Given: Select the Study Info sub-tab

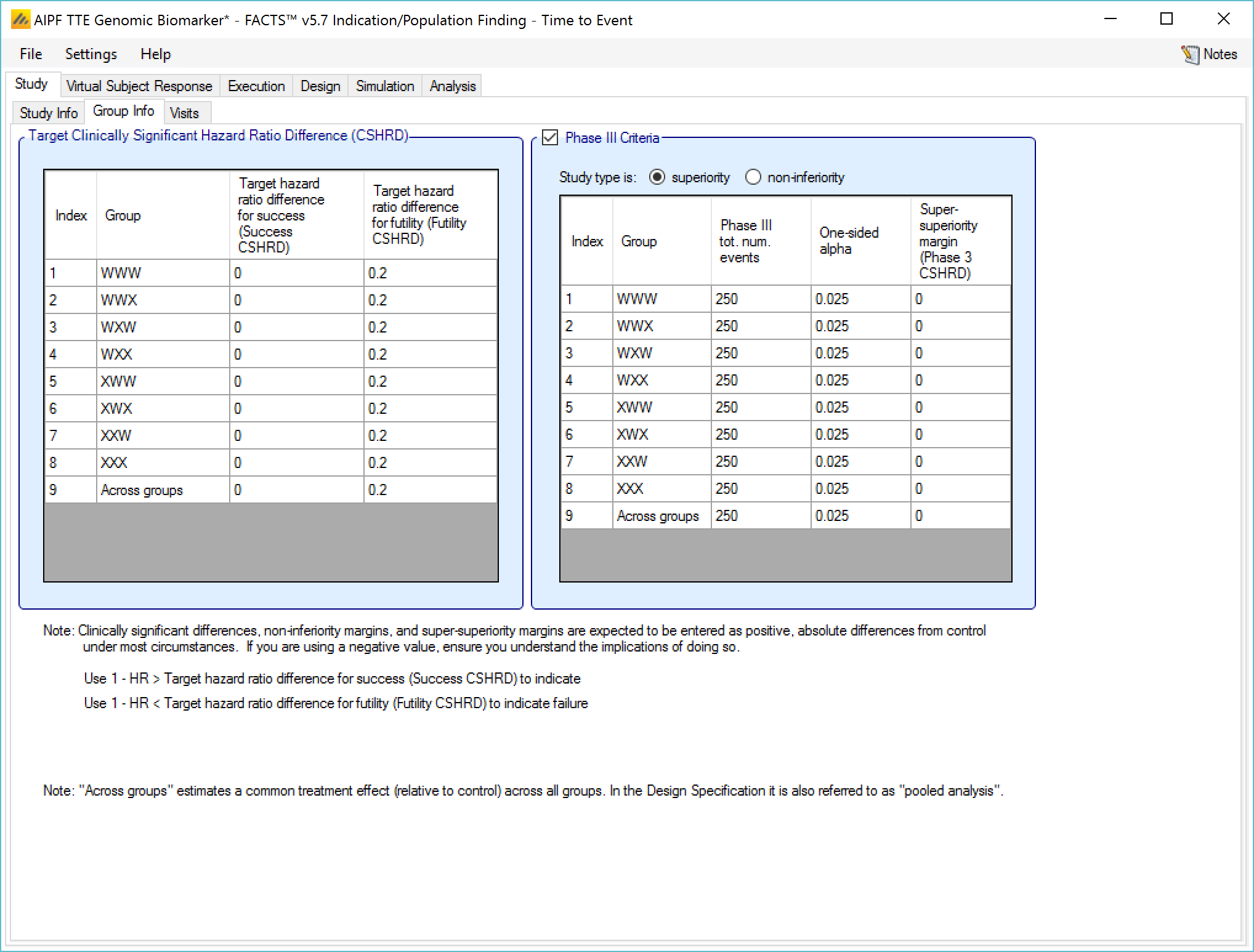Looking at the screenshot, I should click(48, 113).
